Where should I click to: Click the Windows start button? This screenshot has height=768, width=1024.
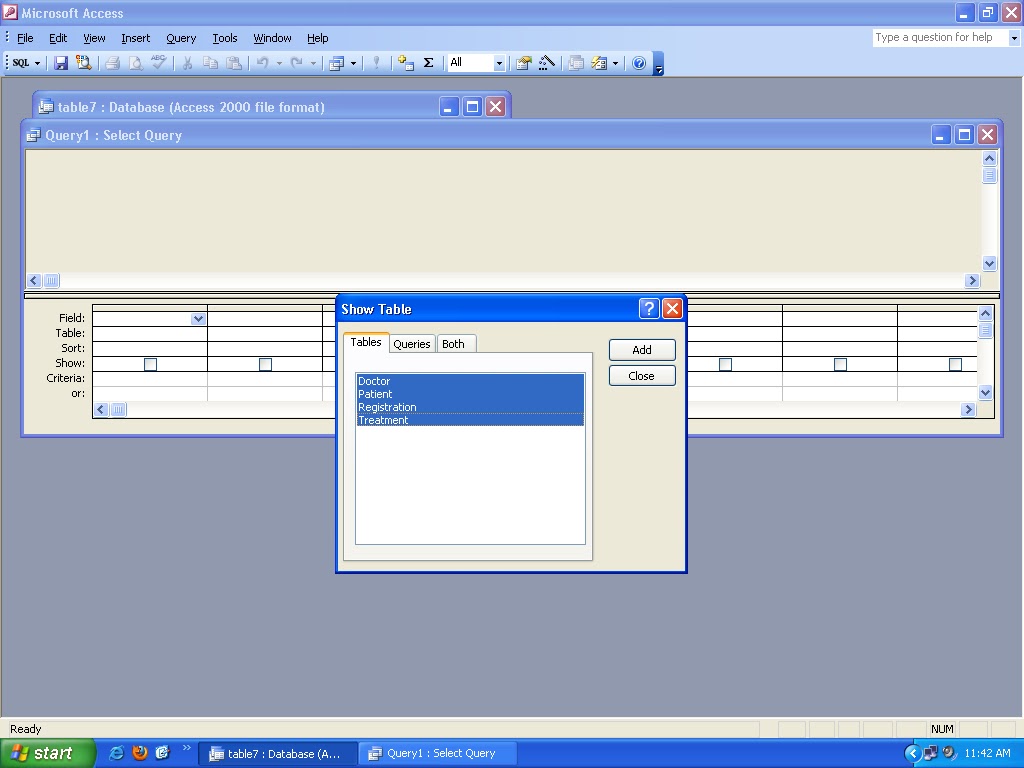pyautogui.click(x=47, y=753)
